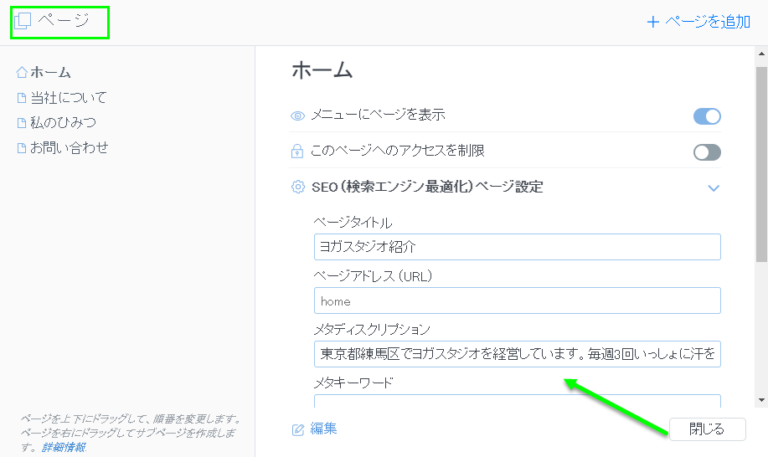Click the メタディスクリプション input field
Image resolution: width=768 pixels, height=457 pixels.
pos(517,354)
